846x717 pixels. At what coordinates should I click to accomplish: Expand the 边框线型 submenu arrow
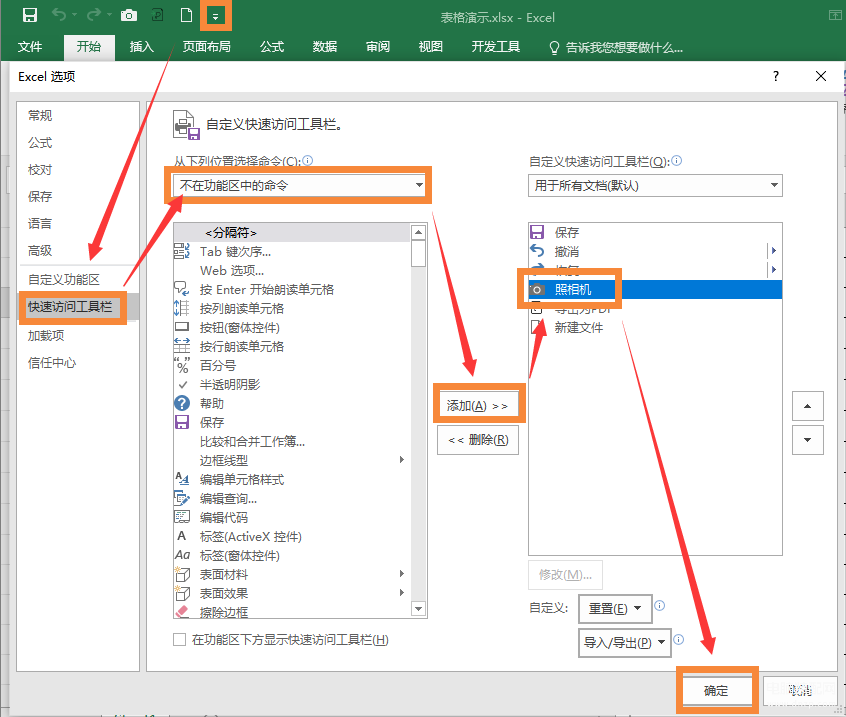click(x=401, y=460)
